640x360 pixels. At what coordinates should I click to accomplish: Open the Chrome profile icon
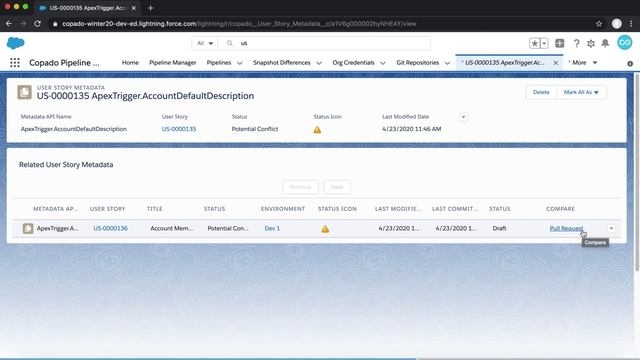617,24
